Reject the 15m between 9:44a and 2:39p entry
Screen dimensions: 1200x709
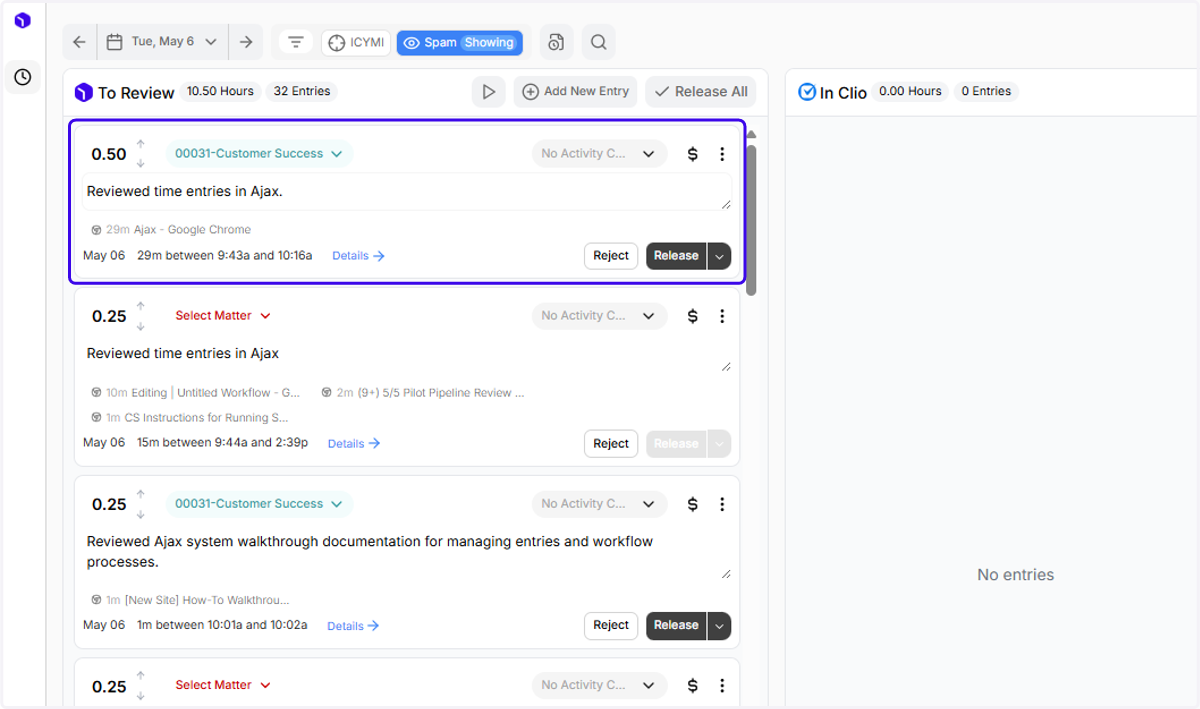pos(611,444)
